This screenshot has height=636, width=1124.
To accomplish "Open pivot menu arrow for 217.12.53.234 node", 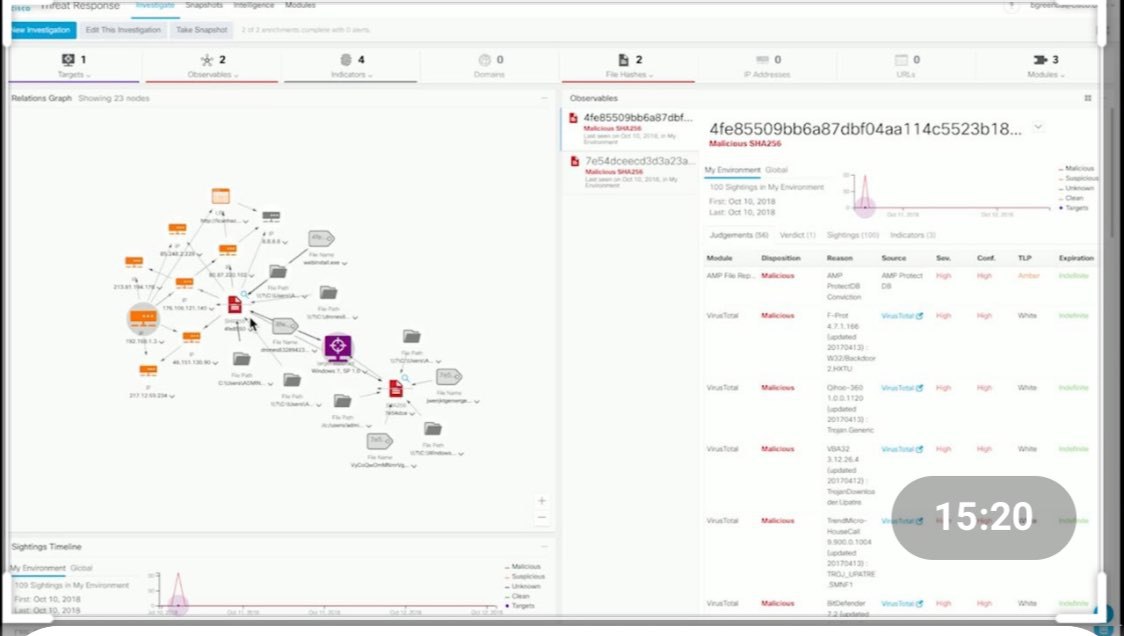I will coord(172,396).
